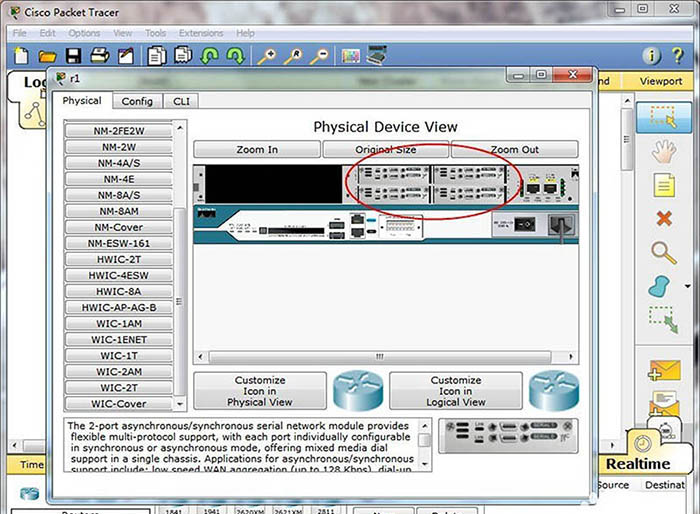Click the empty black network module slot

point(273,184)
